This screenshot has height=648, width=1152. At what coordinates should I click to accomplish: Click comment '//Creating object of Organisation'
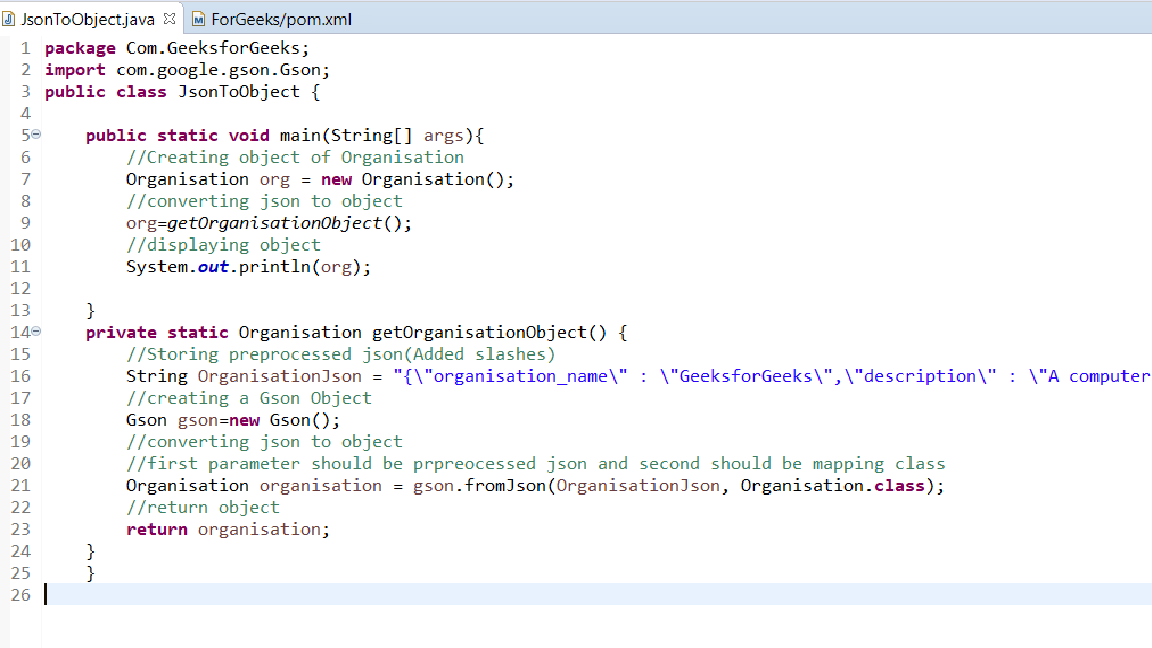[x=295, y=157]
